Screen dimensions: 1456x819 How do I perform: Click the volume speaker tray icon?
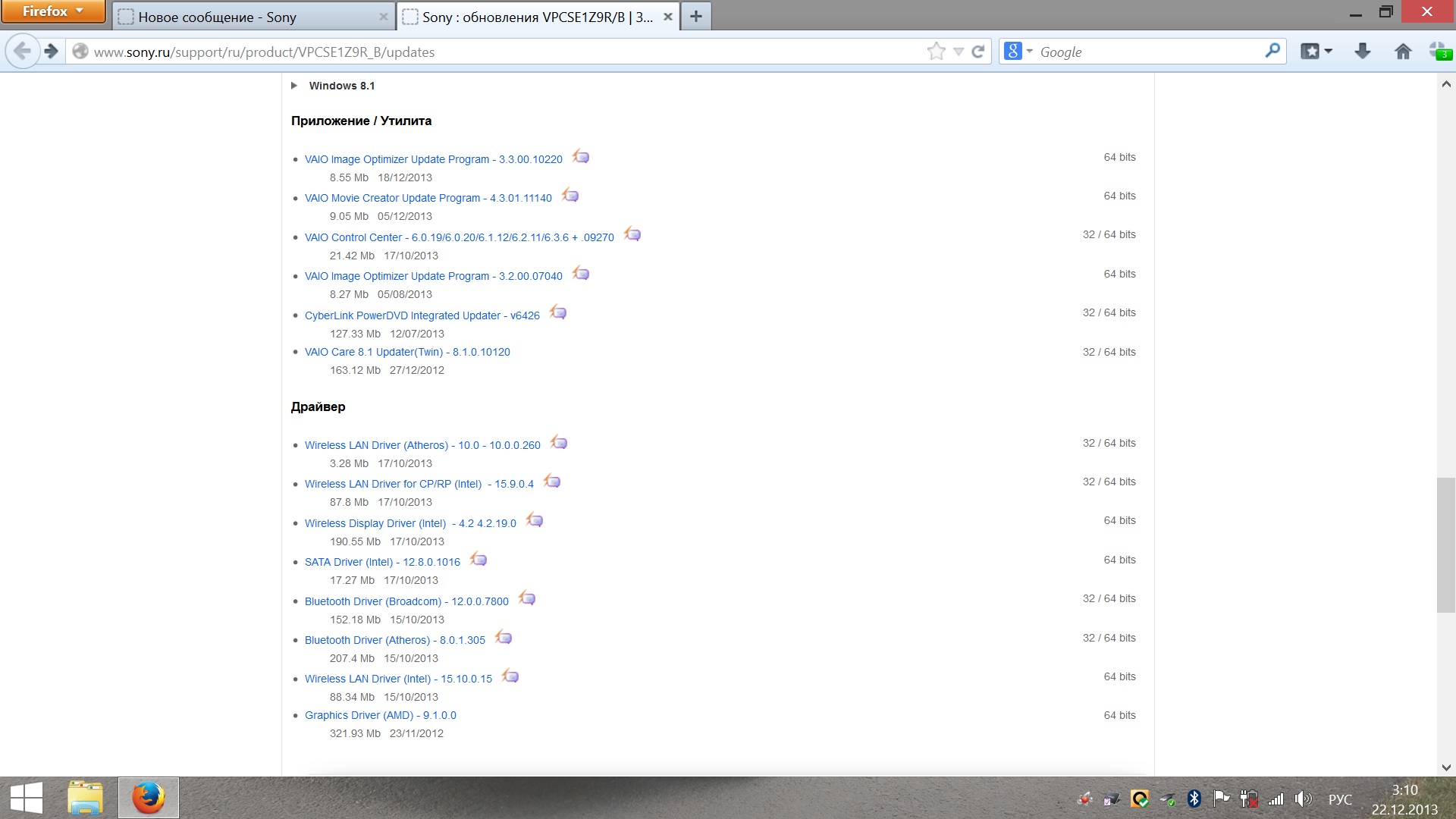coord(1302,799)
